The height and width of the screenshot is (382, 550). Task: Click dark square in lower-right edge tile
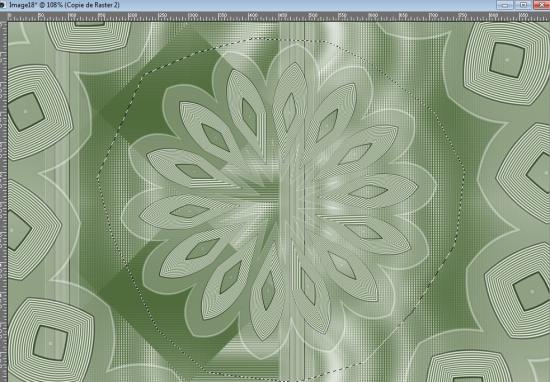click(531, 291)
